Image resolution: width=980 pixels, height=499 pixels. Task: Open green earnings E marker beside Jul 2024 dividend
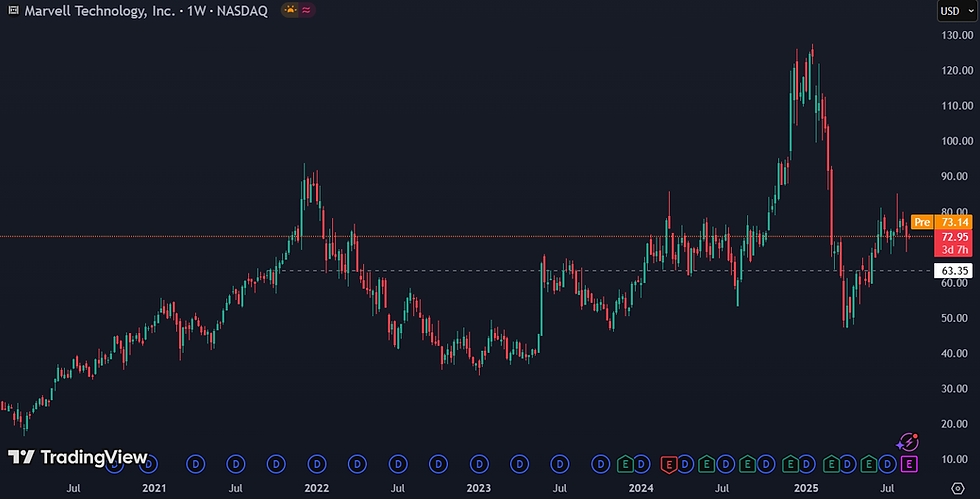[x=706, y=464]
